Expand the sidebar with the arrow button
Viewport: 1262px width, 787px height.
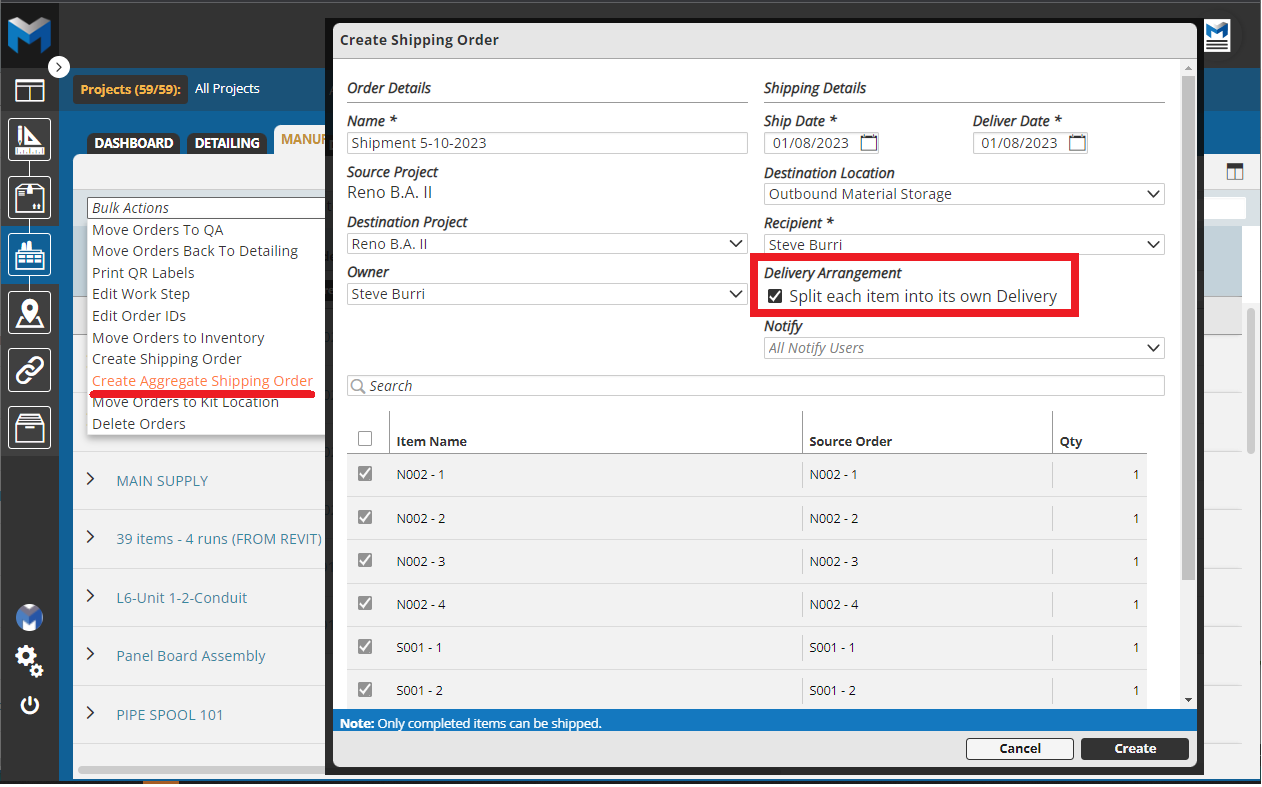coord(59,67)
